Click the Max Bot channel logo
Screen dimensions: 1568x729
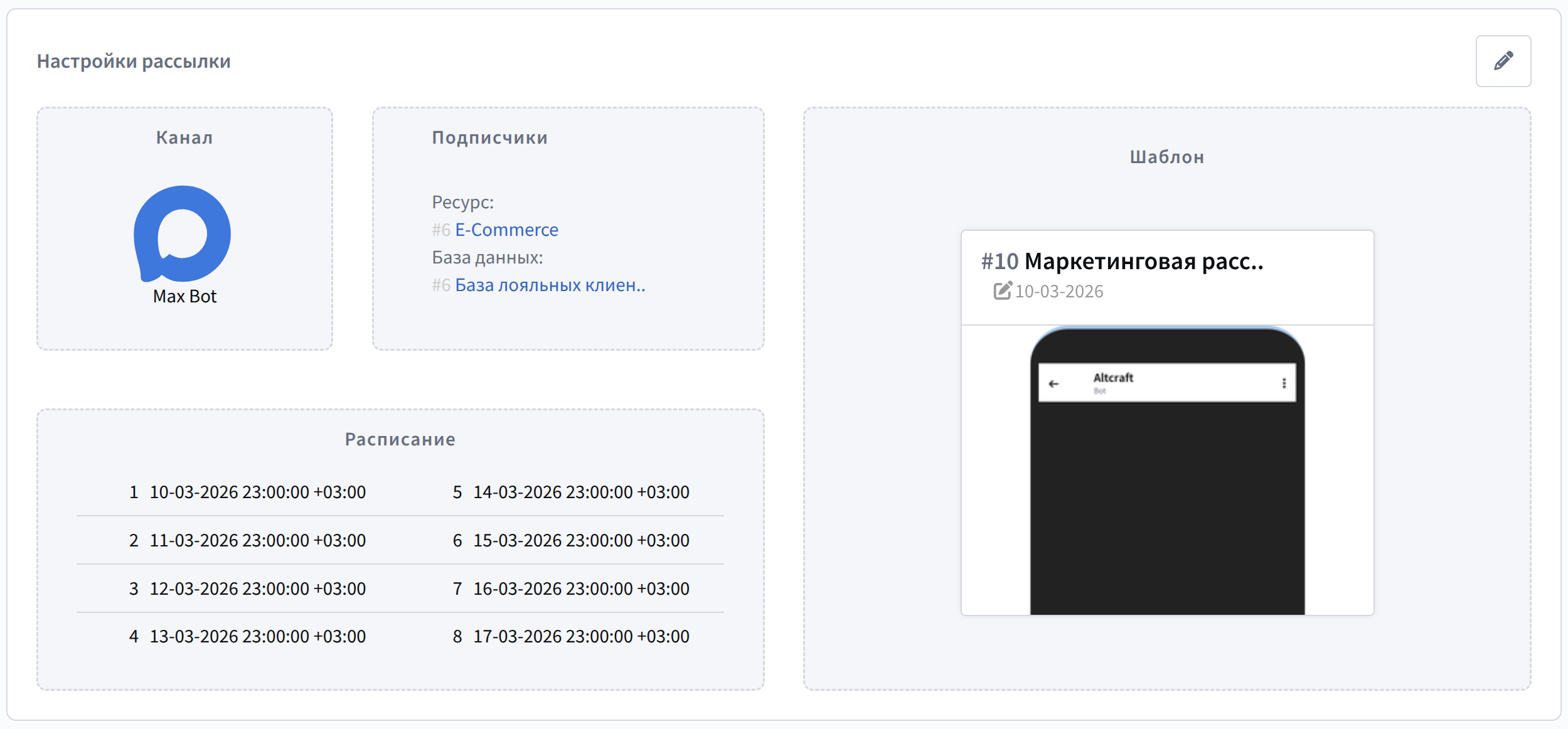183,233
